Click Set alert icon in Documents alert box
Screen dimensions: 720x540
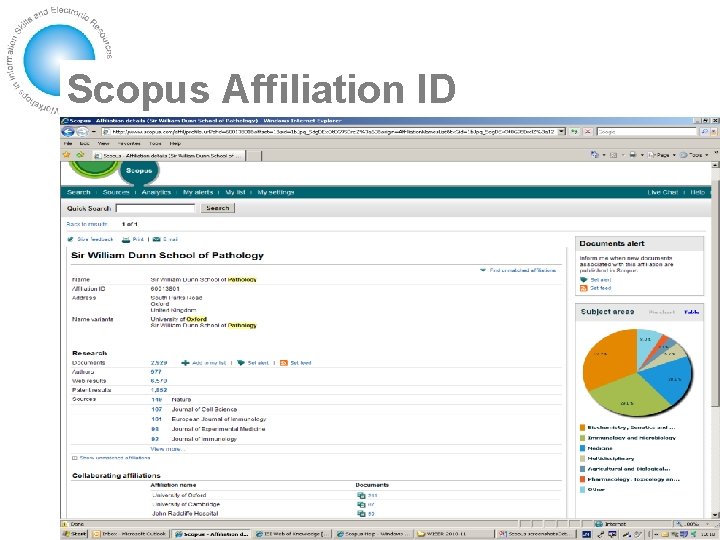[x=584, y=280]
